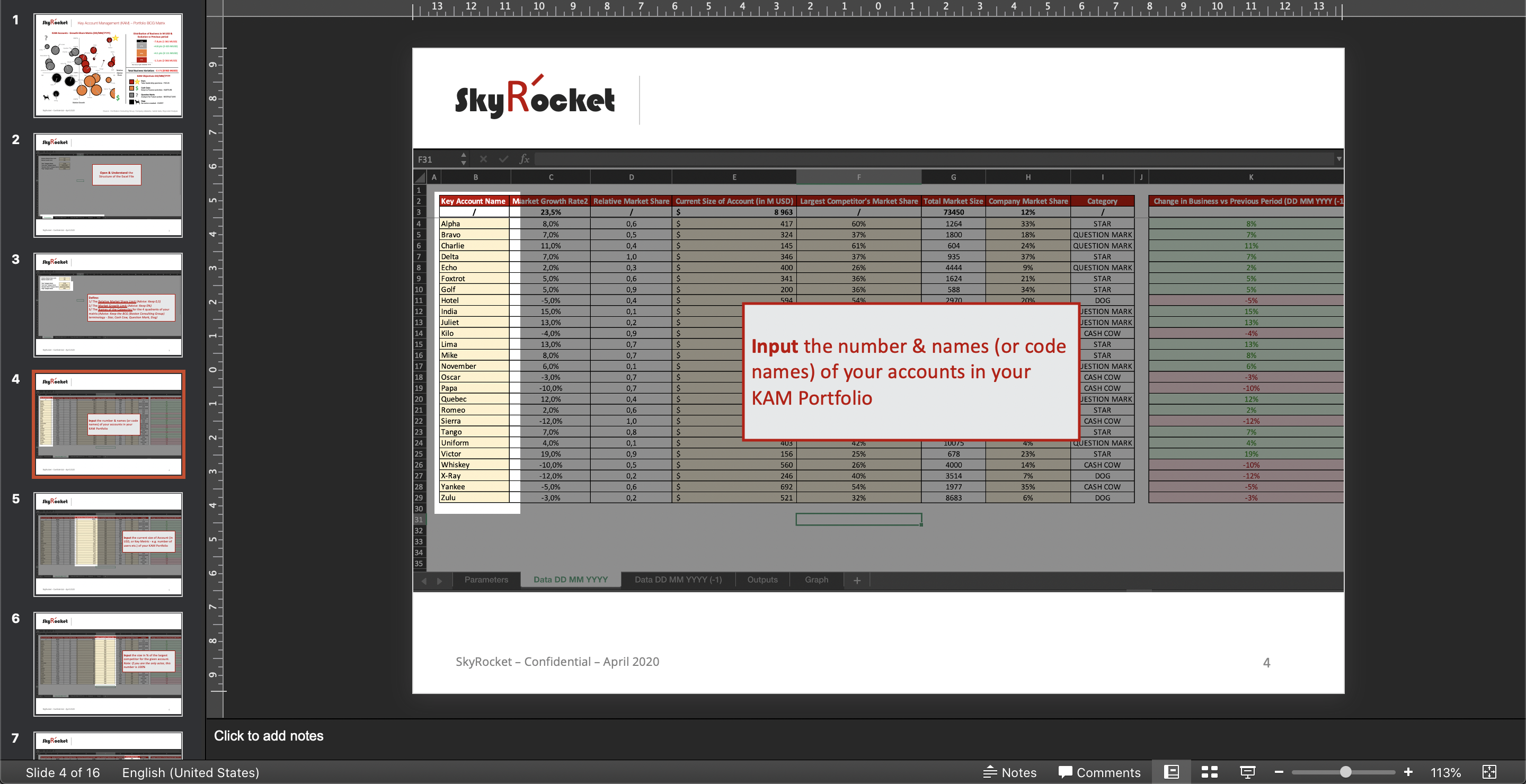The height and width of the screenshot is (784, 1526).
Task: Click the 'Zulu' account name cell
Action: [474, 497]
